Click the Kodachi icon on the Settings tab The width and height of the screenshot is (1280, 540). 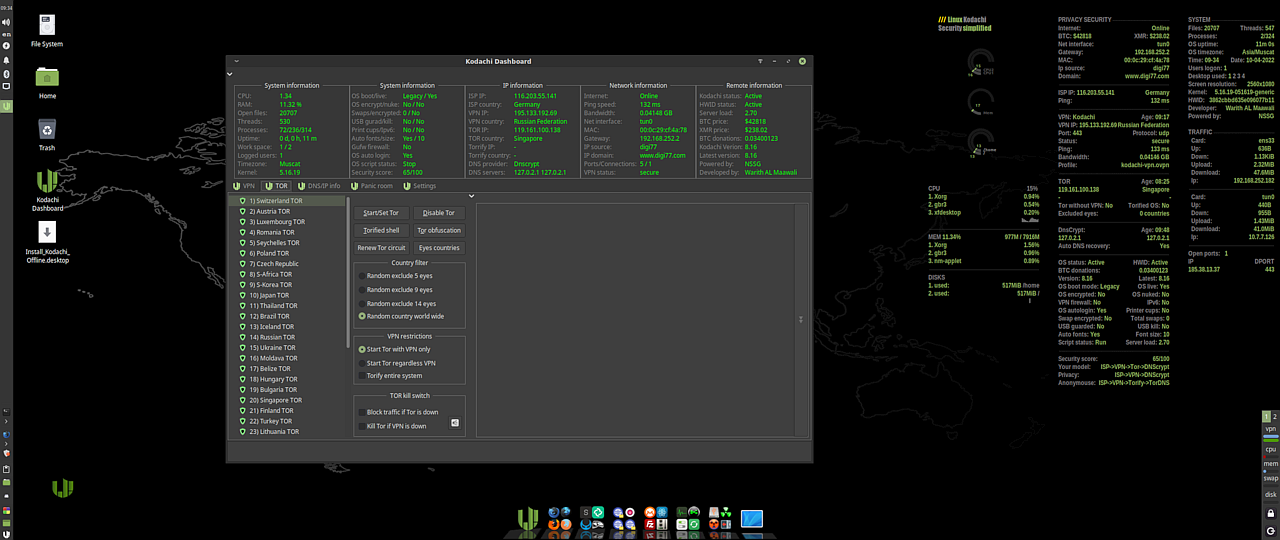click(x=407, y=186)
